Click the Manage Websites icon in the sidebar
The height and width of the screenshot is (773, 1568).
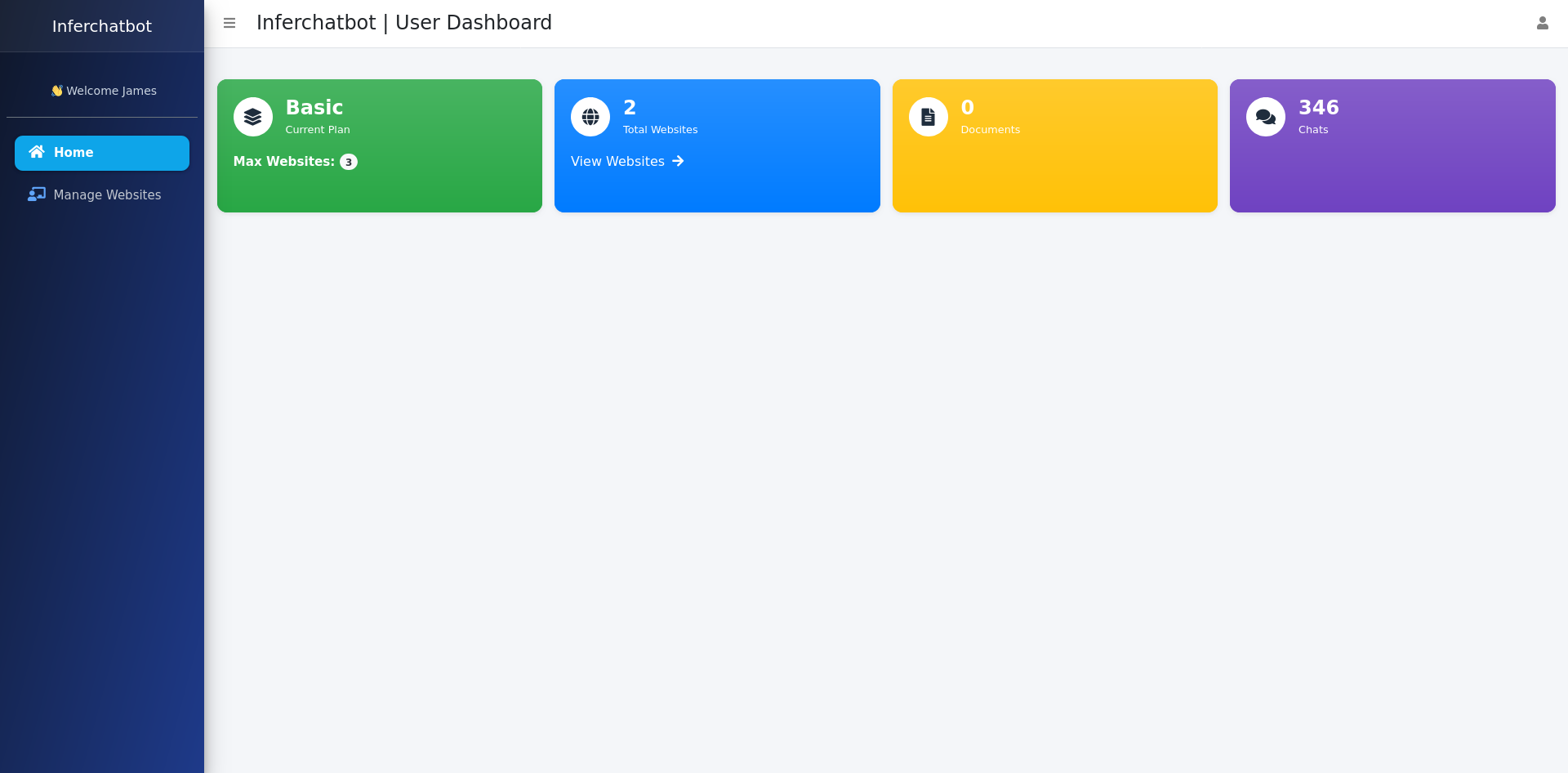[37, 194]
